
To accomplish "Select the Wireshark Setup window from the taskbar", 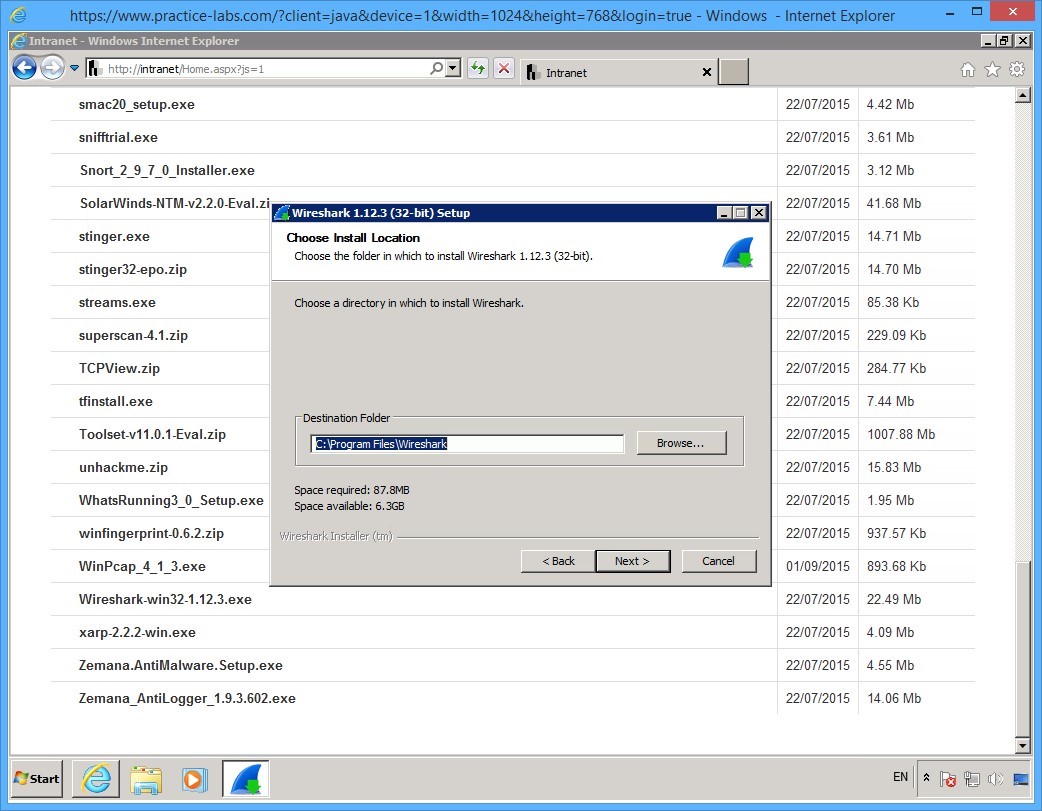I will tap(245, 779).
